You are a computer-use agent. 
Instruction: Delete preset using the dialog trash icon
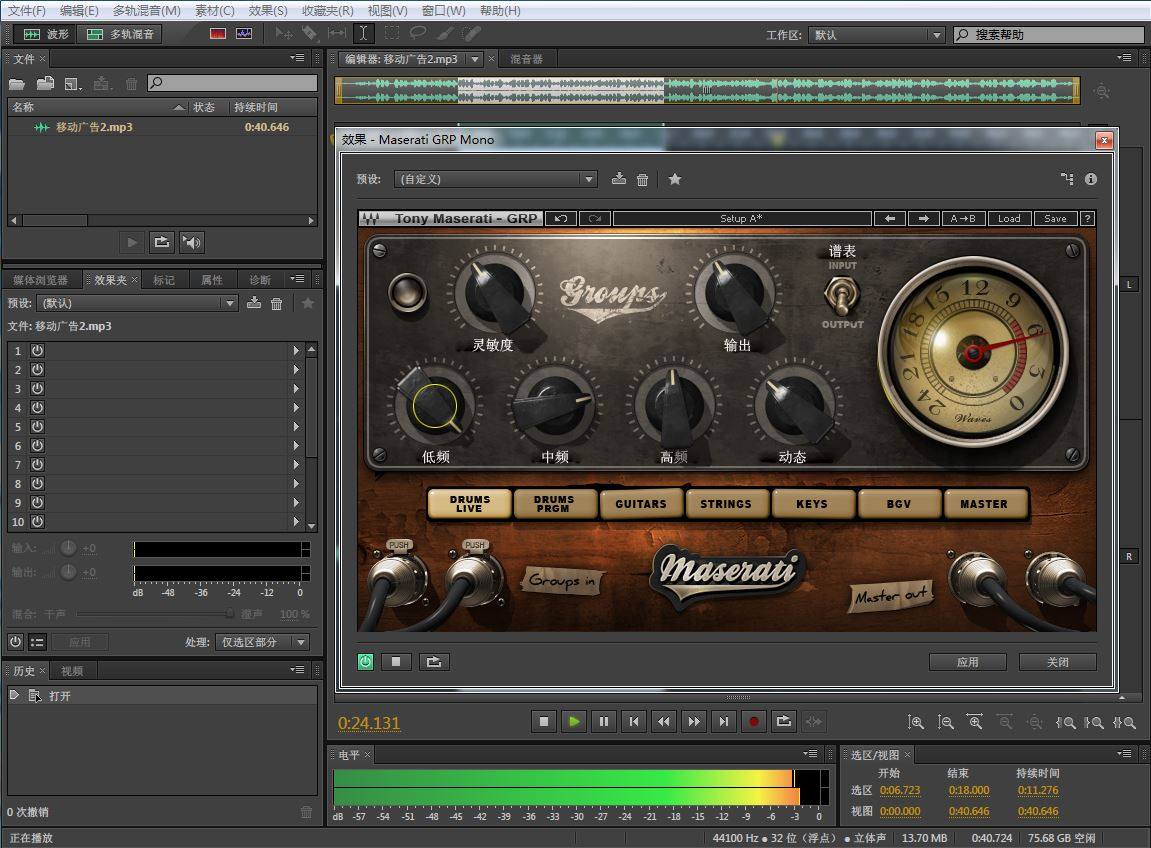[643, 179]
